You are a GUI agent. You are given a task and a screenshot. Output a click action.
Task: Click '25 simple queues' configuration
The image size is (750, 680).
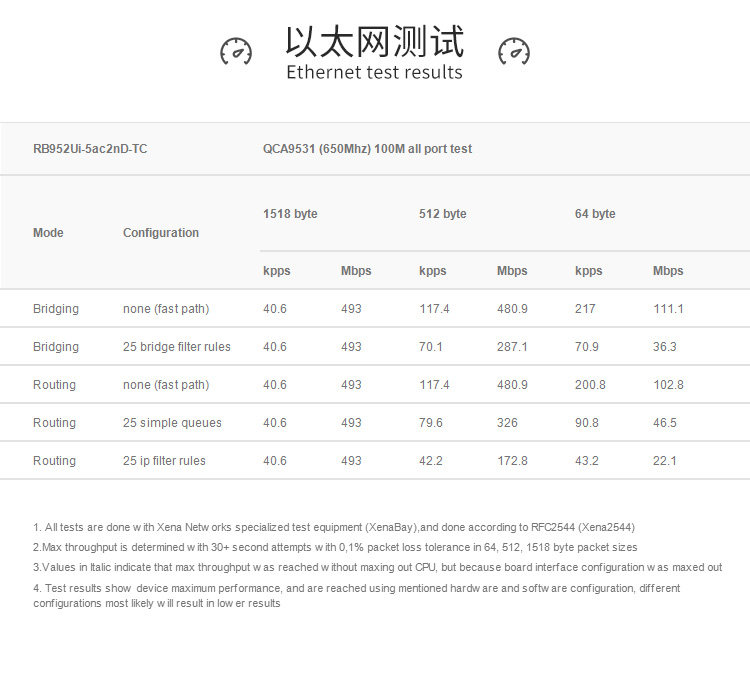pos(172,423)
